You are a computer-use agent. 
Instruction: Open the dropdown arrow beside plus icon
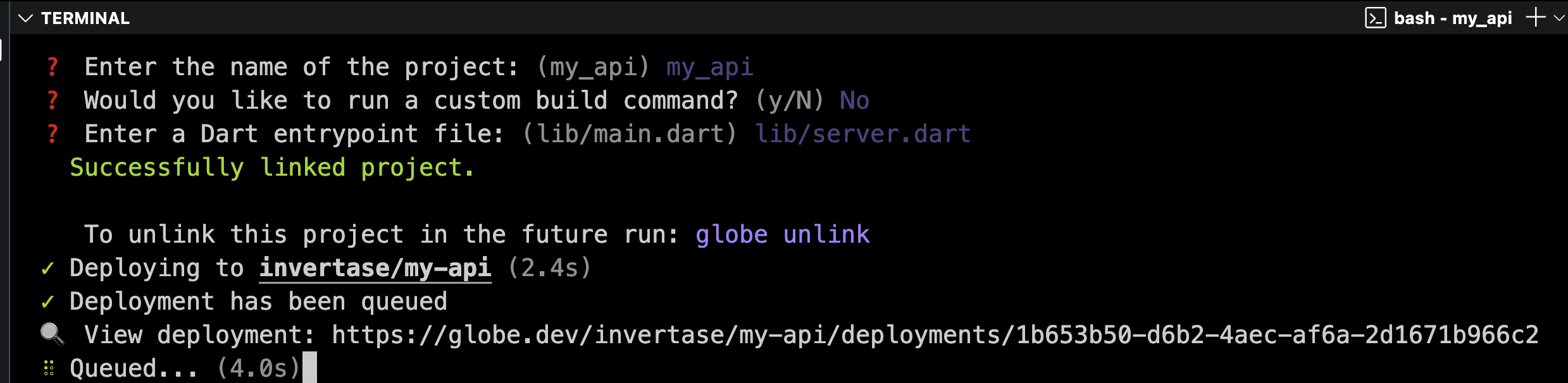point(1559,18)
